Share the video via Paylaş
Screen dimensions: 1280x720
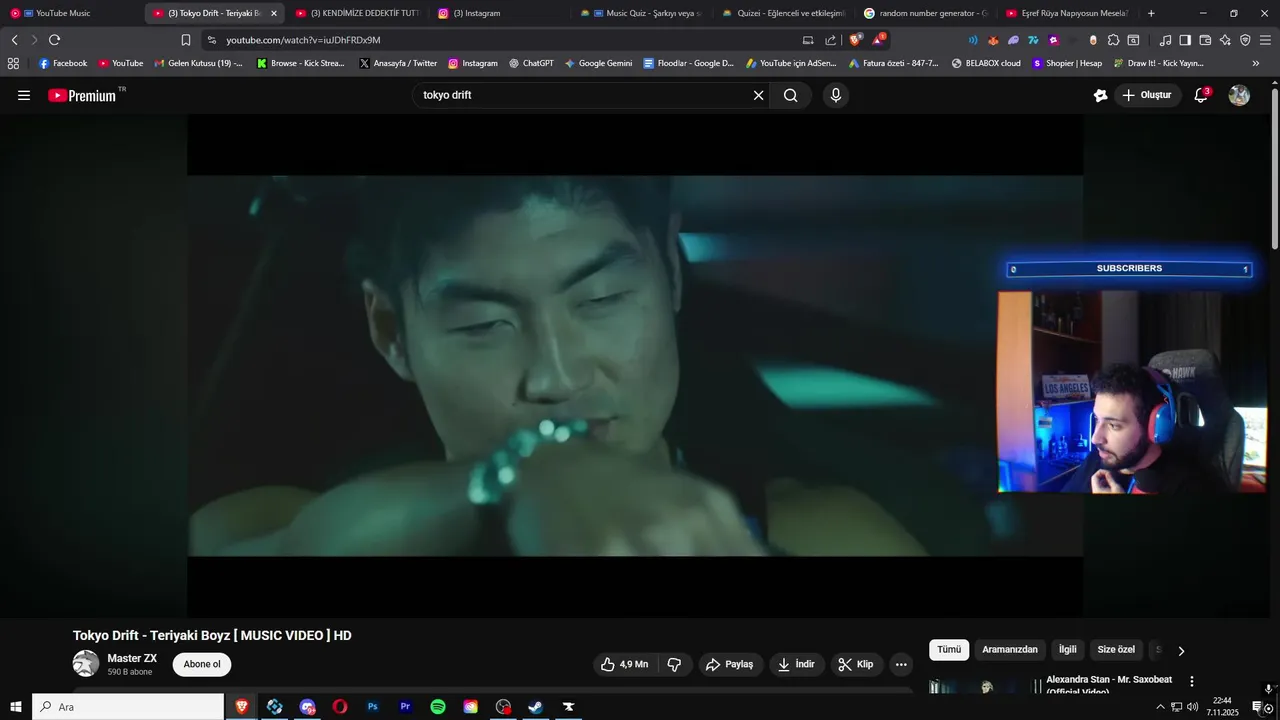(729, 664)
